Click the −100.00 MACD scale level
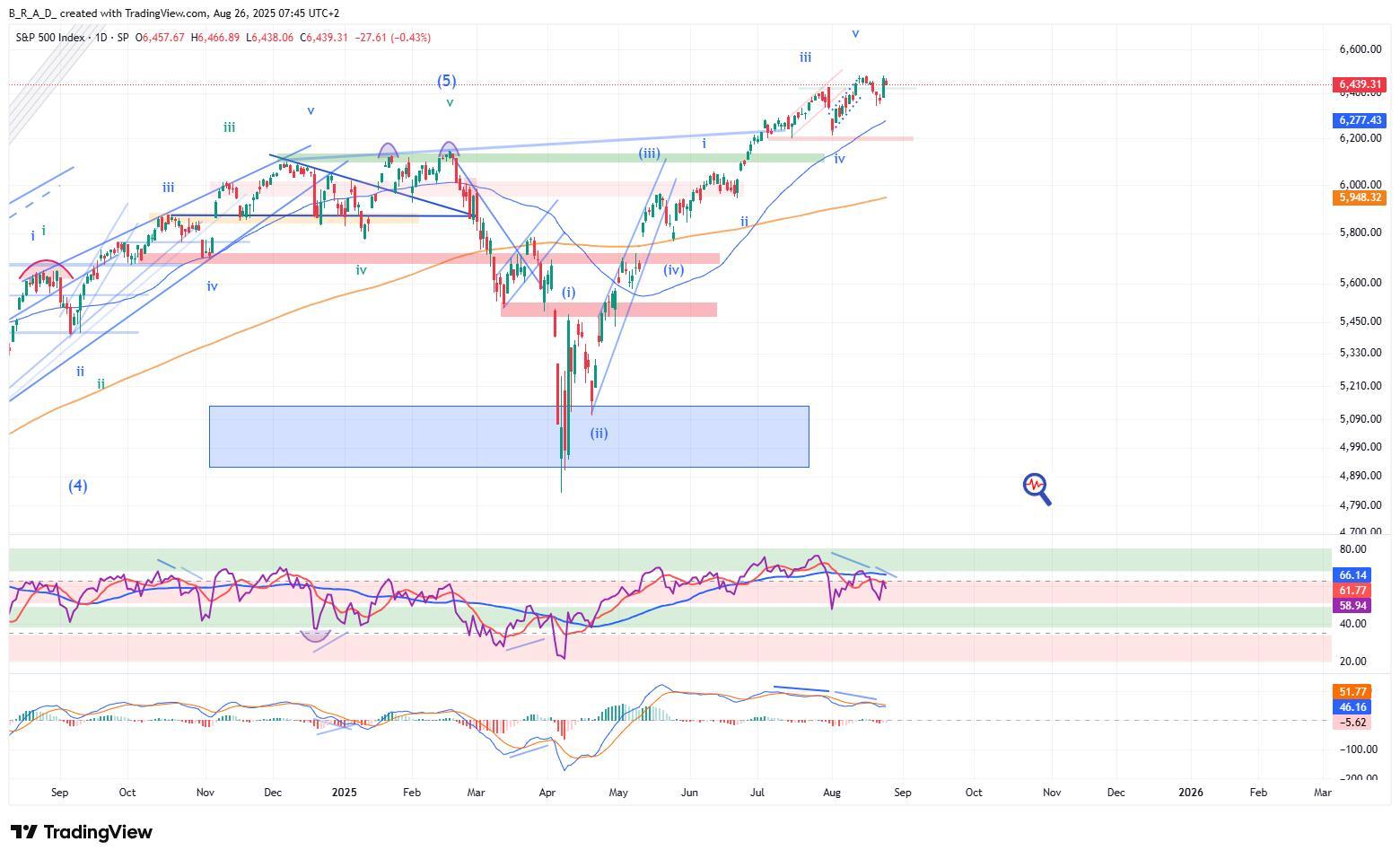 coord(1357,749)
